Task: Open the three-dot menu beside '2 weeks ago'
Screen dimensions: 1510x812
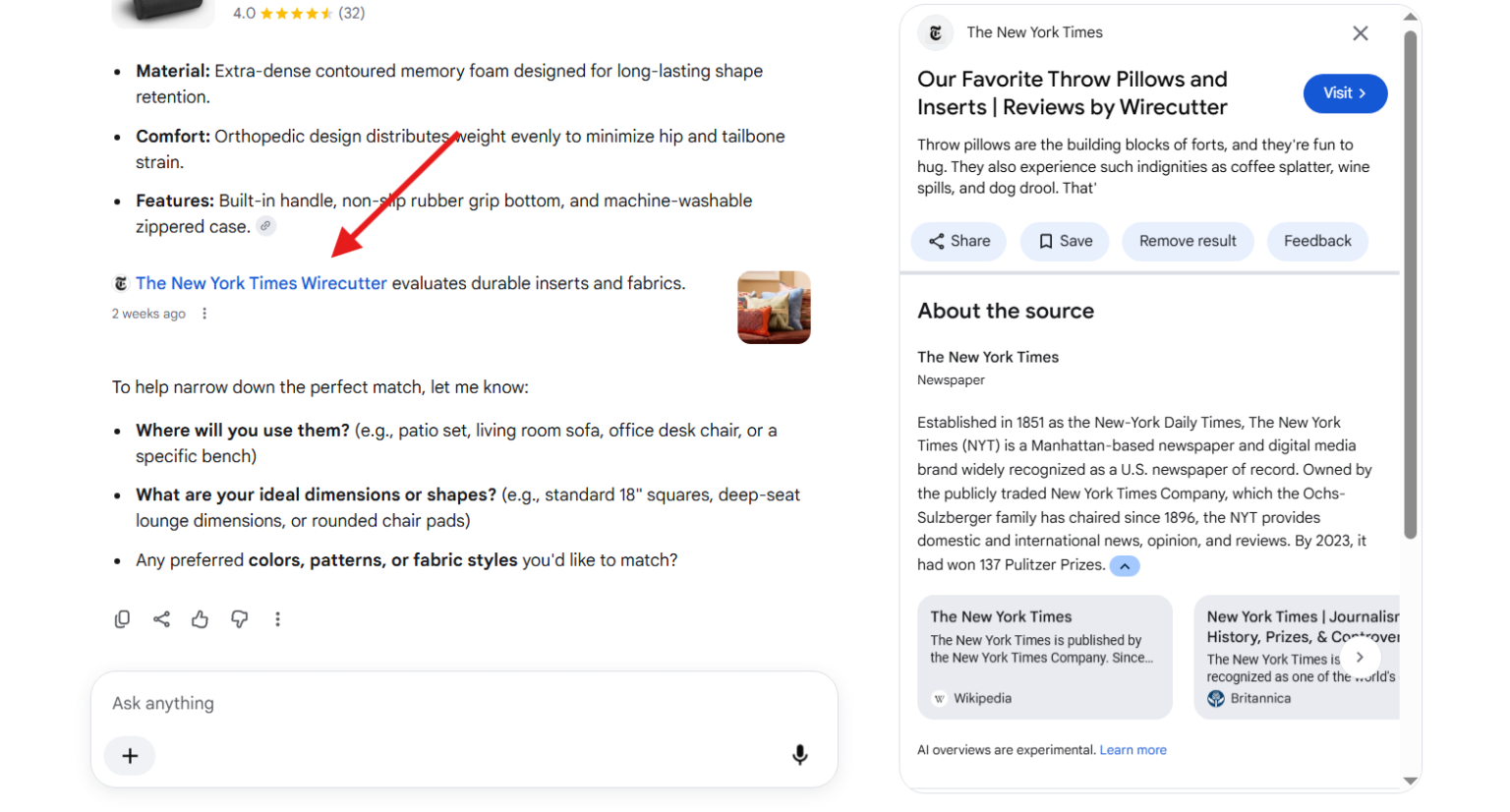Action: coord(204,314)
